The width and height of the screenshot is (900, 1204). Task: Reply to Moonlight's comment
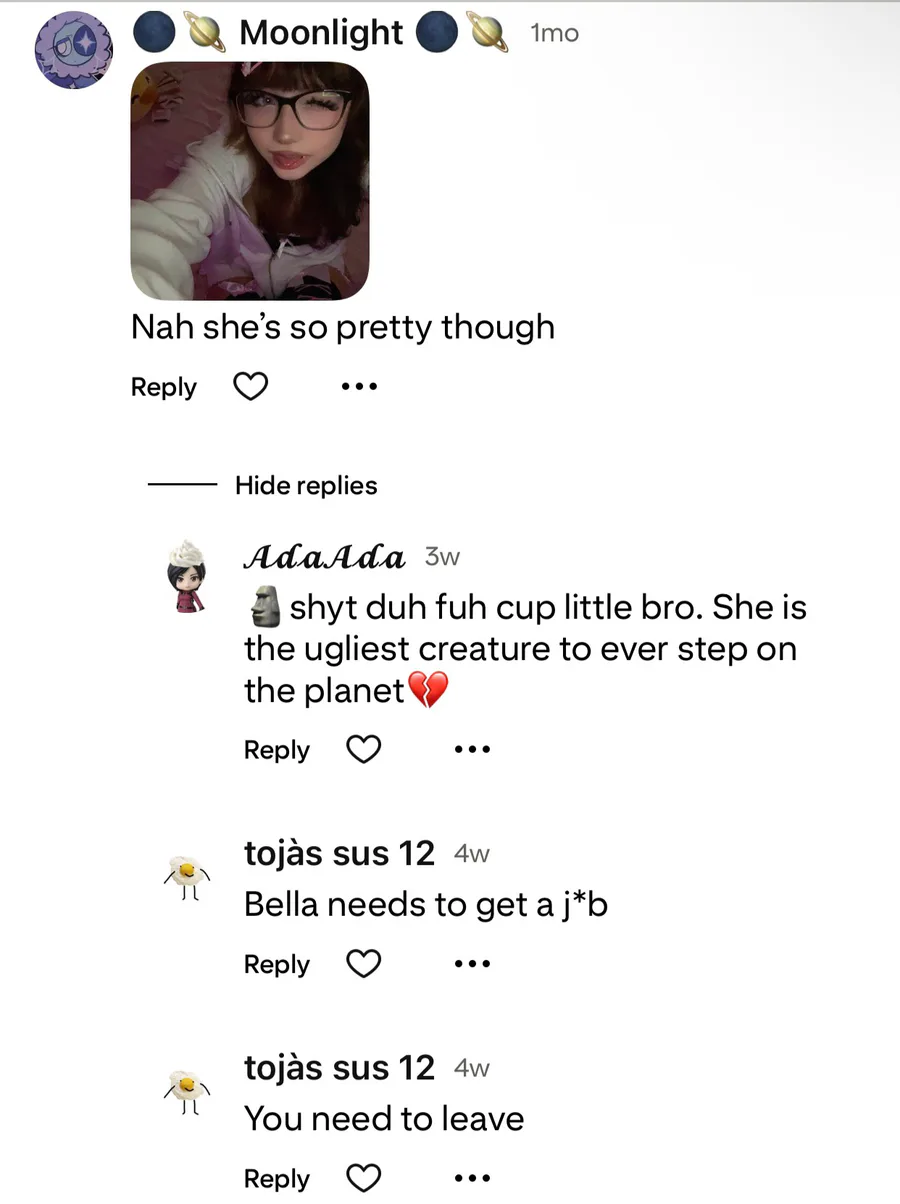(x=164, y=387)
